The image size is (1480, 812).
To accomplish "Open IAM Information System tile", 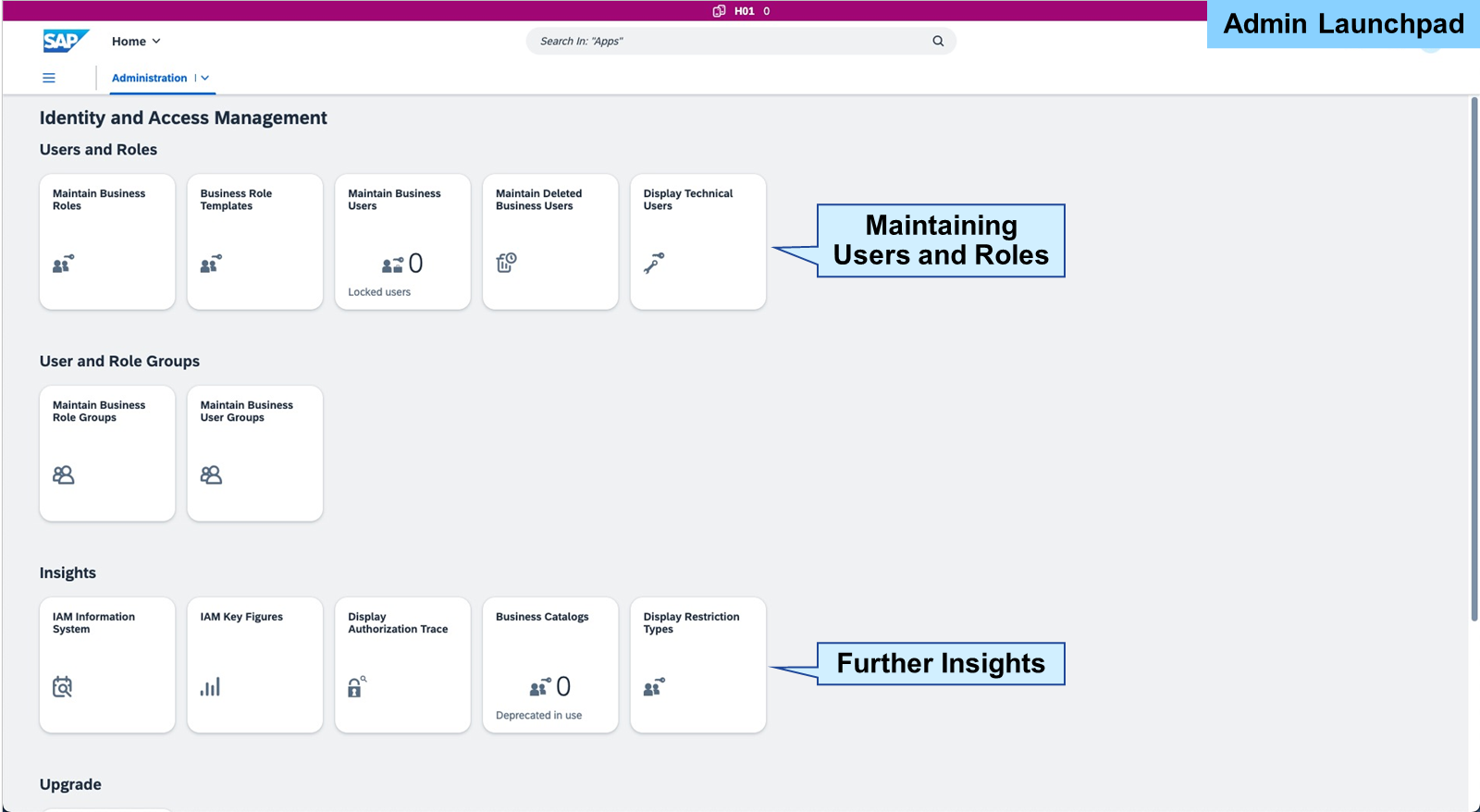I will [x=107, y=665].
